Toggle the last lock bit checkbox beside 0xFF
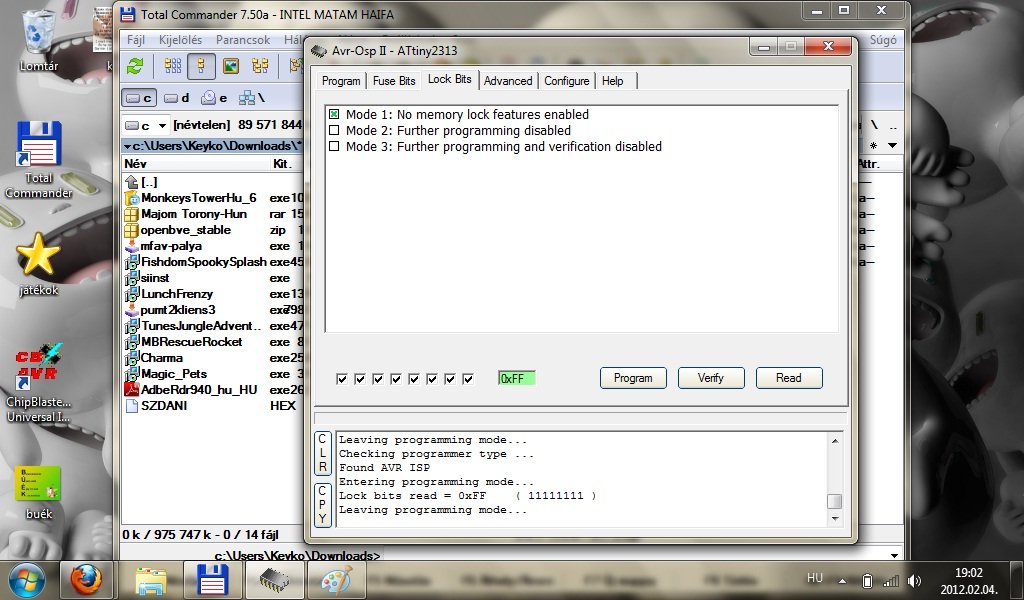Image resolution: width=1024 pixels, height=600 pixels. (x=468, y=379)
